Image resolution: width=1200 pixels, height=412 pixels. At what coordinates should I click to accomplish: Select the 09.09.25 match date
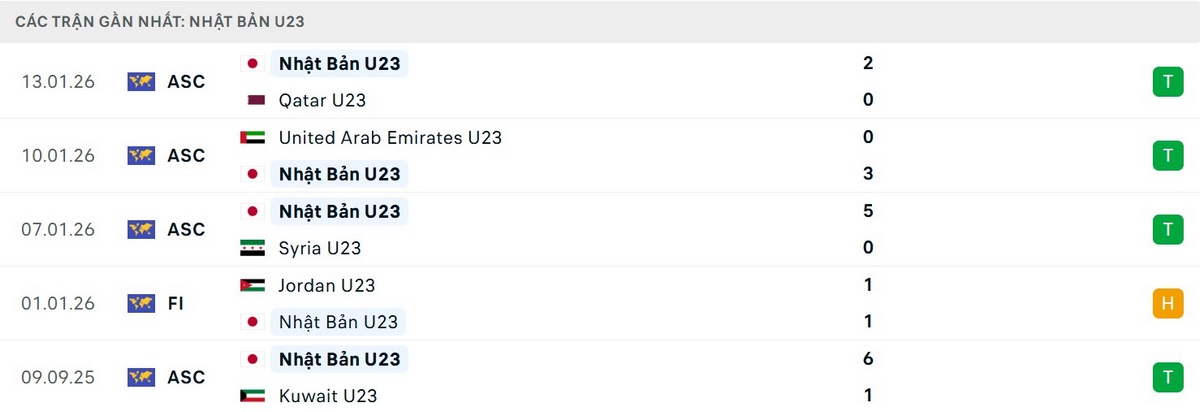pyautogui.click(x=58, y=377)
